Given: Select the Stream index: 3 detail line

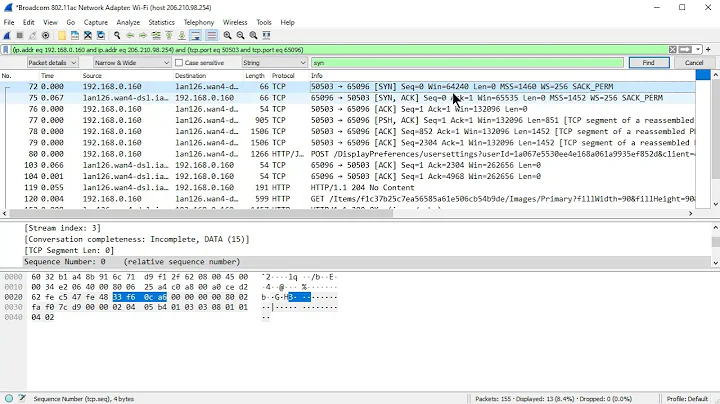Looking at the screenshot, I should click(62, 228).
